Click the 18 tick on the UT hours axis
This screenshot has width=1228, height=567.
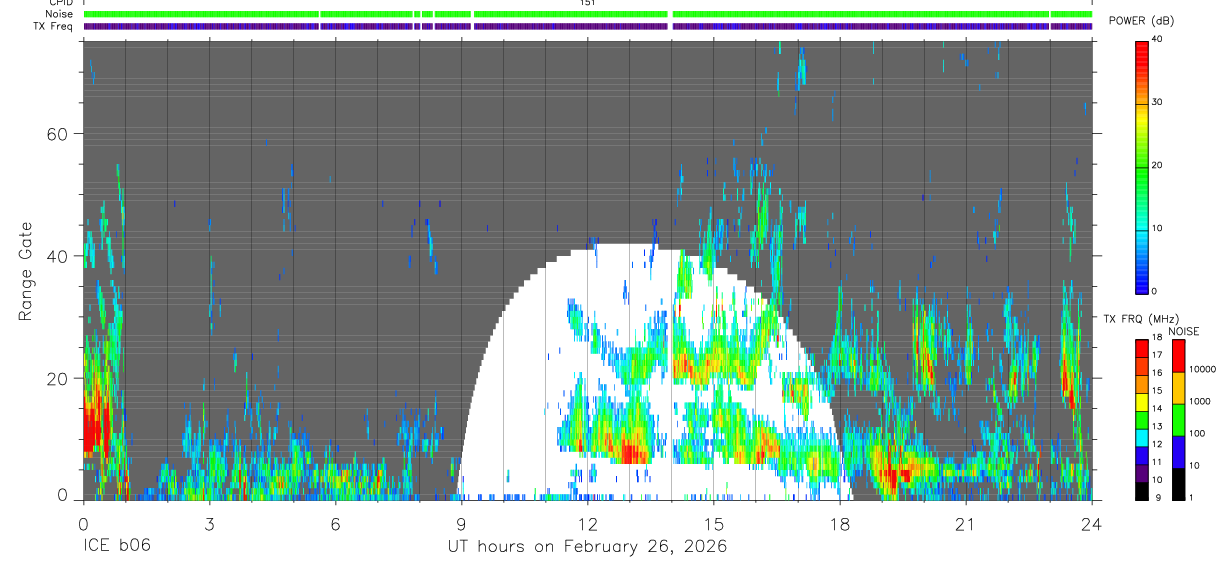pos(839,523)
